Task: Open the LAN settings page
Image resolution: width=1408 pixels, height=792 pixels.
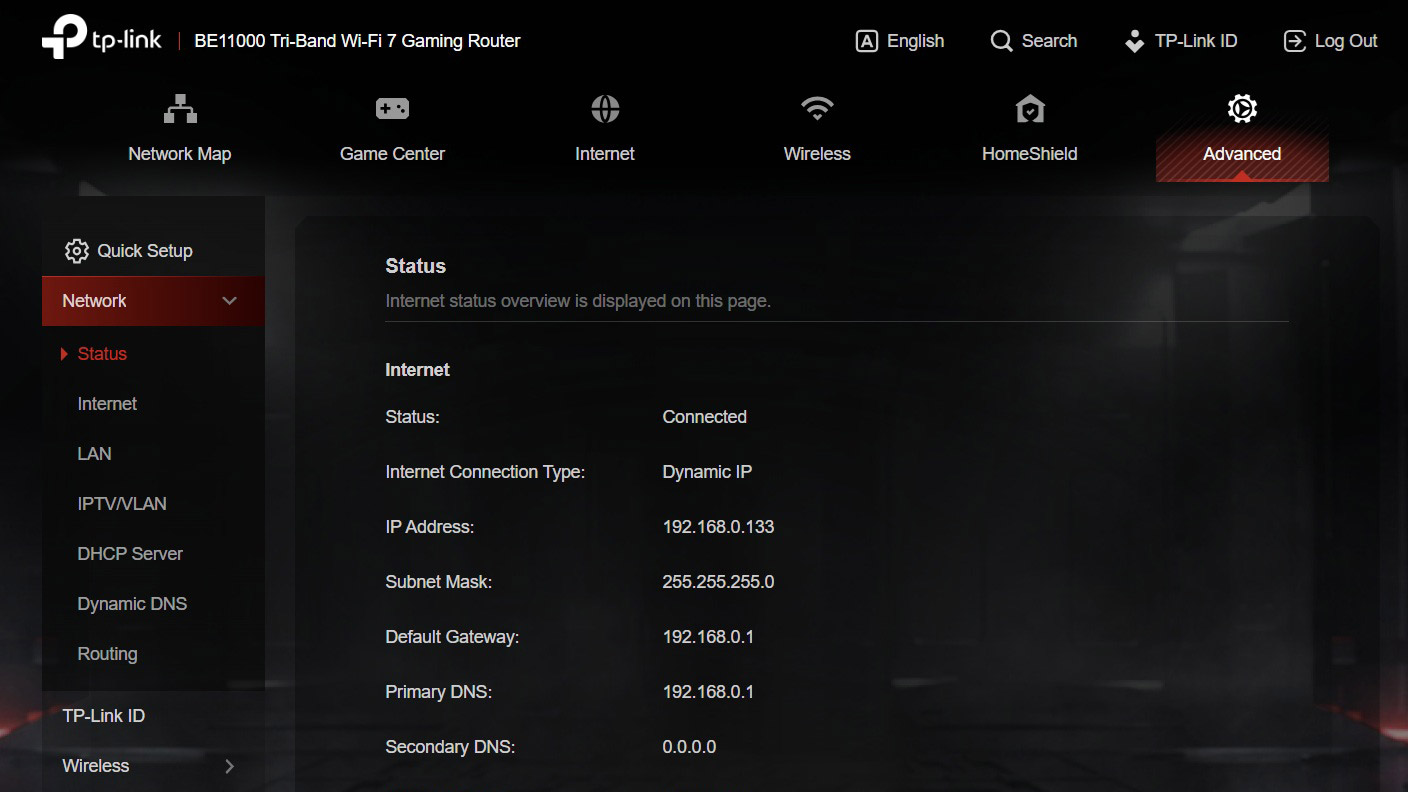Action: click(94, 454)
